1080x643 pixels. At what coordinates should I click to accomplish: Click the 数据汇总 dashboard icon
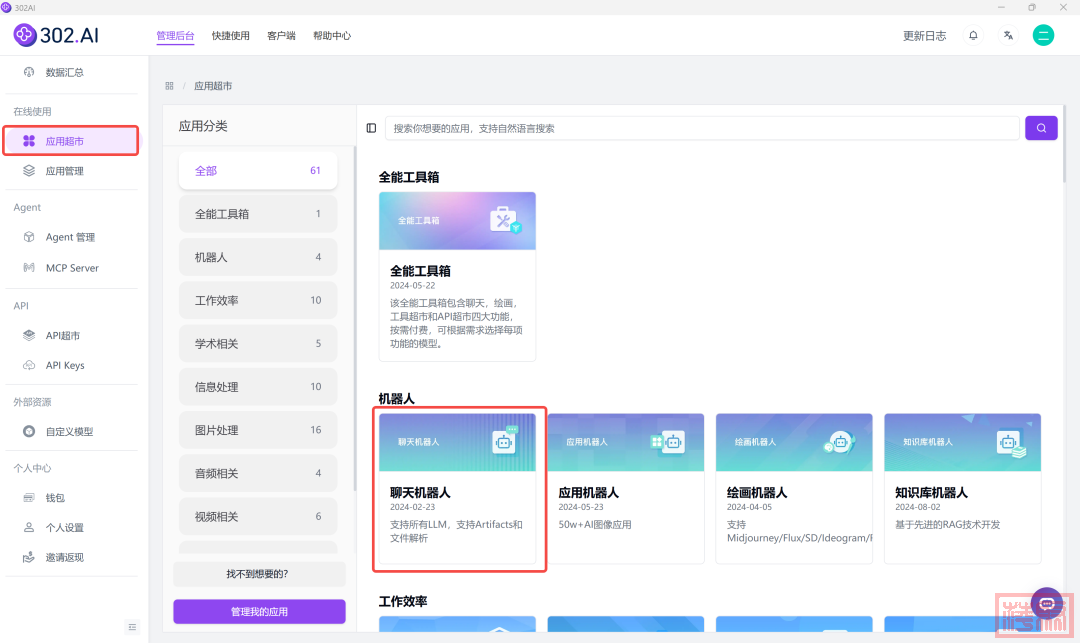[29, 72]
